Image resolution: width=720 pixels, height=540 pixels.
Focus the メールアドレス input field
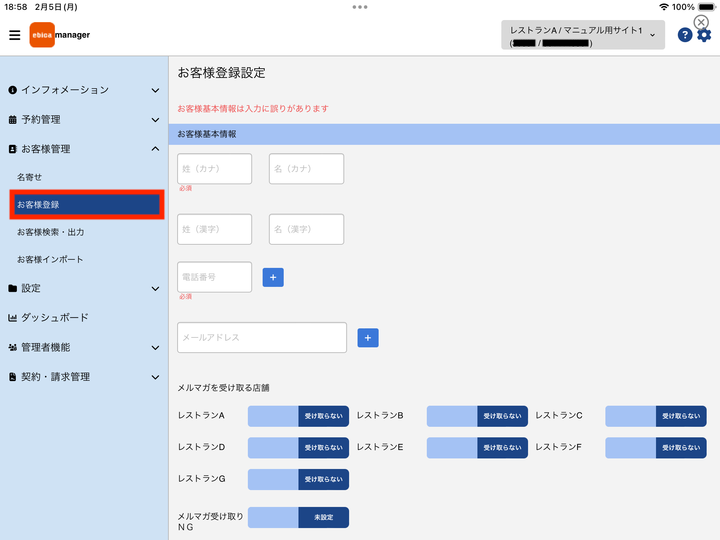(262, 338)
